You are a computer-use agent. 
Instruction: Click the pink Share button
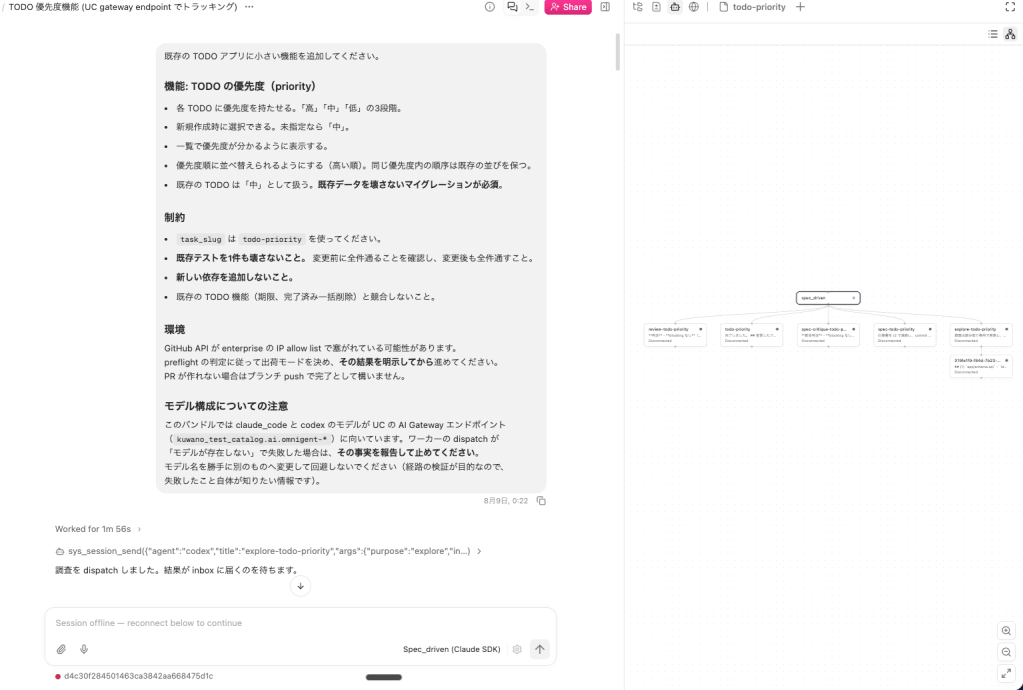click(x=568, y=7)
